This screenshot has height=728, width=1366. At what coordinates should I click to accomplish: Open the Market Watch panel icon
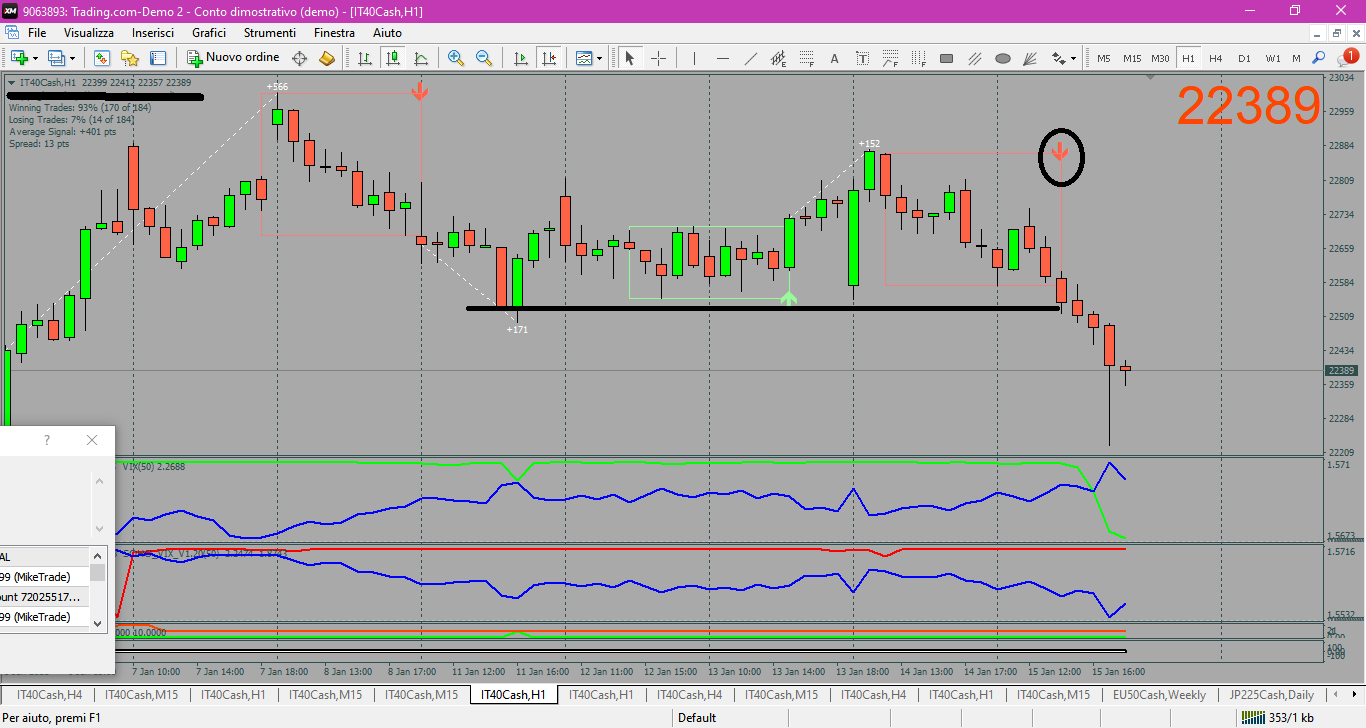pyautogui.click(x=102, y=58)
